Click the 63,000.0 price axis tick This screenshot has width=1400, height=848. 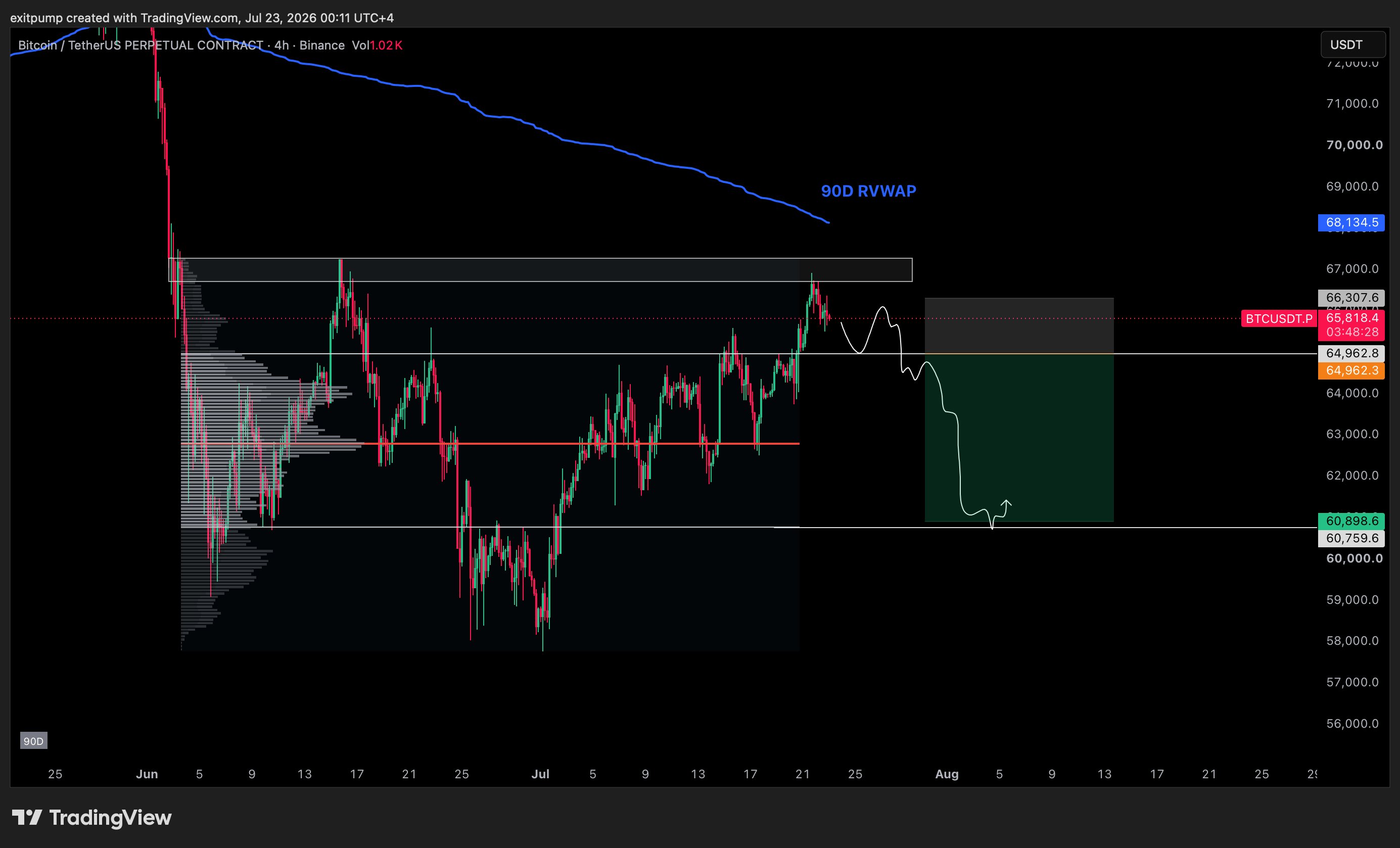click(x=1352, y=434)
